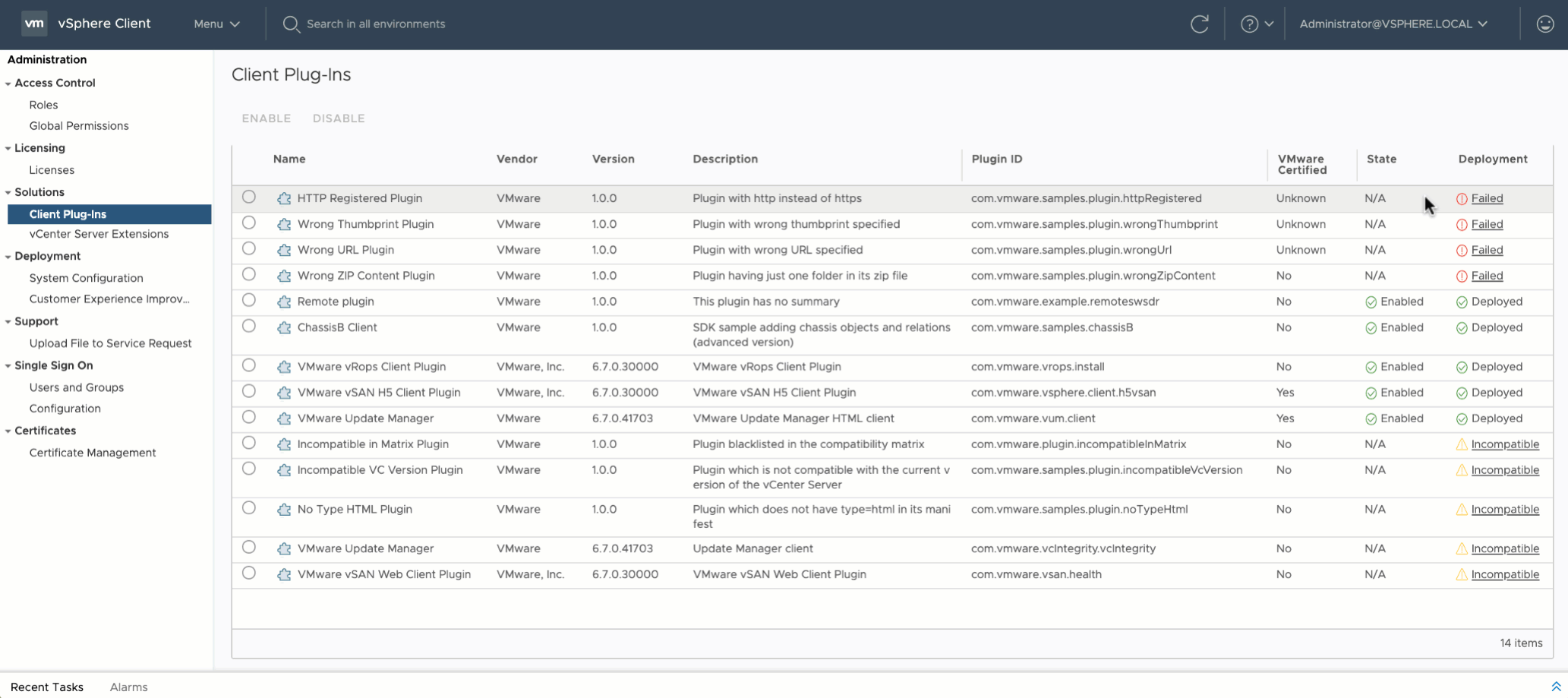Click the smiley feedback icon
The width and height of the screenshot is (1568, 698).
tap(1544, 24)
